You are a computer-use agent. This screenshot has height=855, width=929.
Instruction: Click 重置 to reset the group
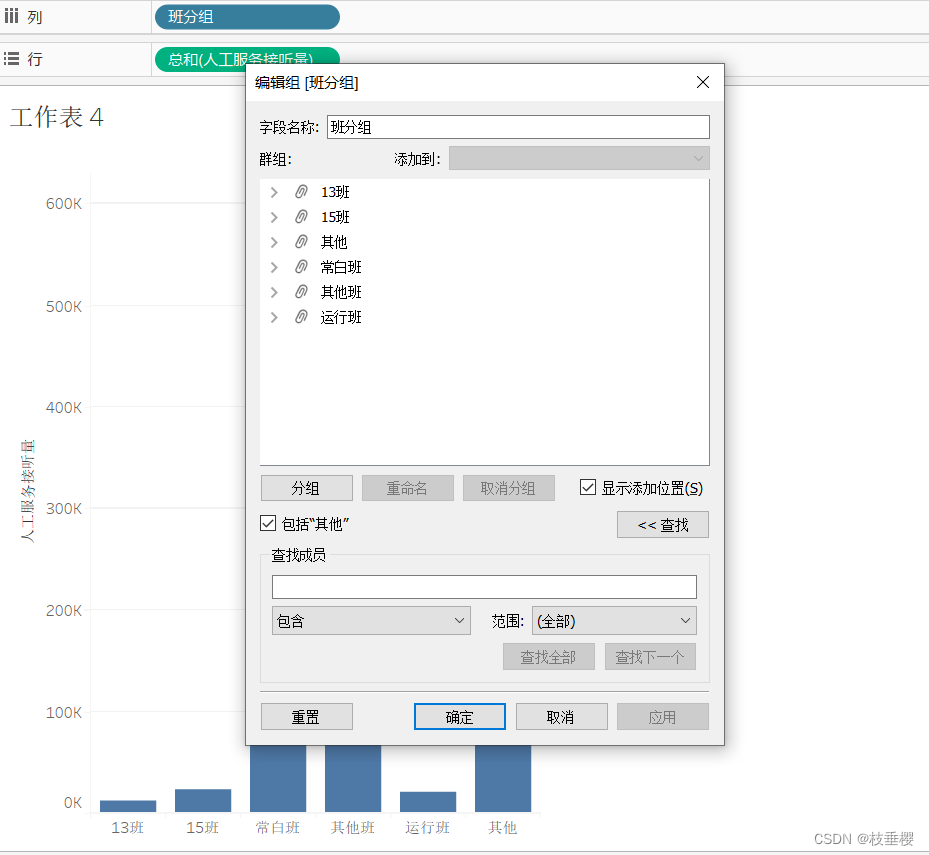pyautogui.click(x=306, y=716)
